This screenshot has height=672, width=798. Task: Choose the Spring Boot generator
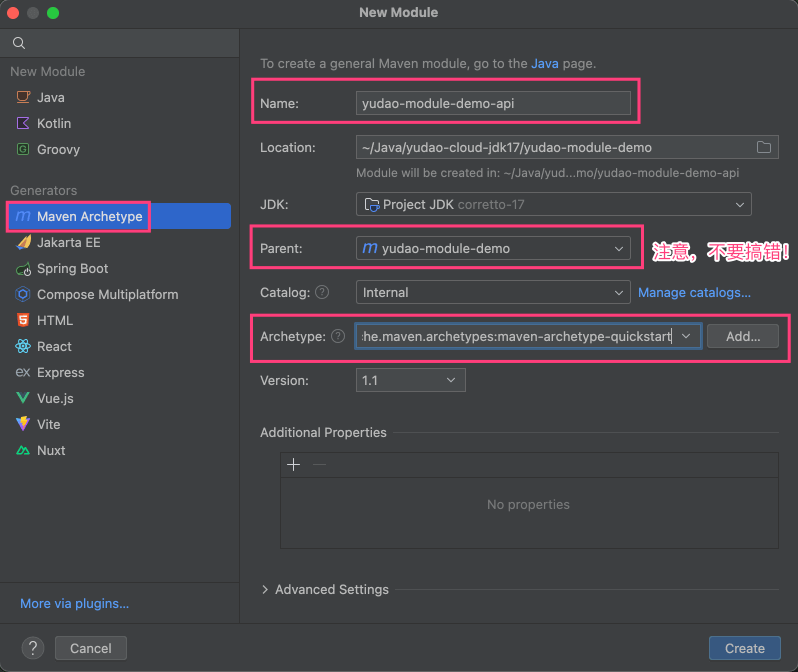point(72,268)
